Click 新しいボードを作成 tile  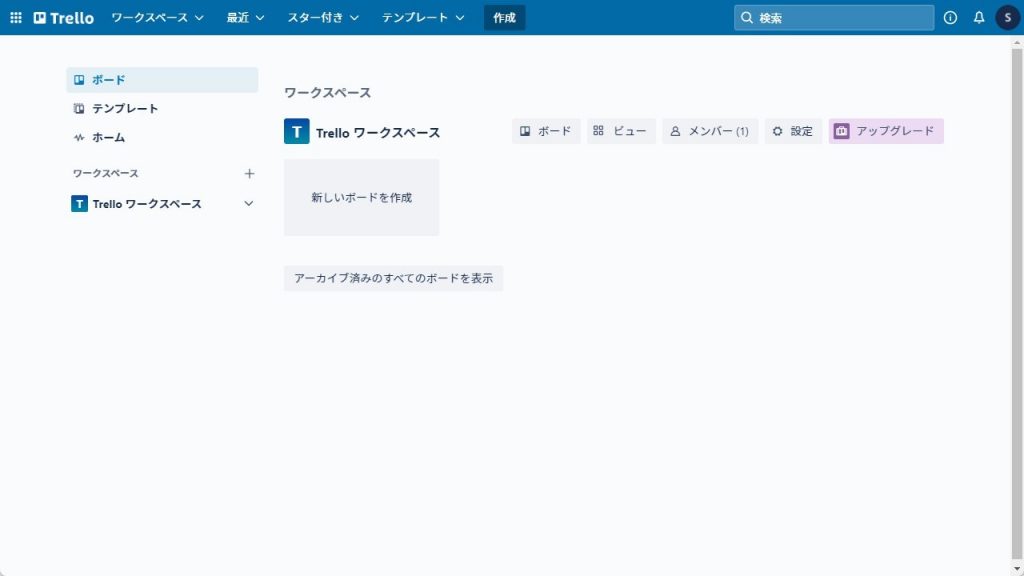(361, 197)
